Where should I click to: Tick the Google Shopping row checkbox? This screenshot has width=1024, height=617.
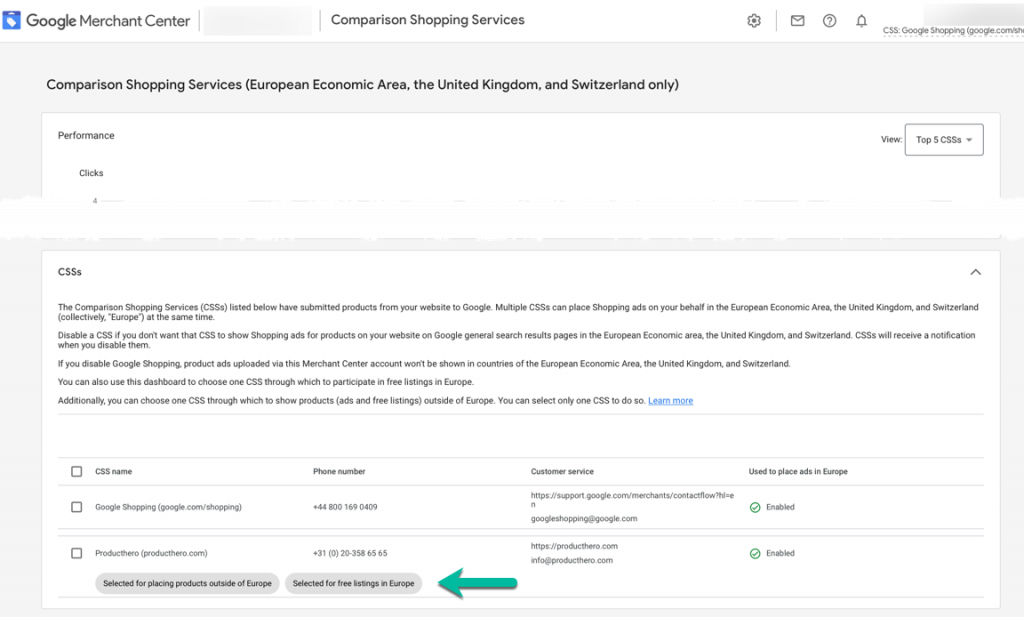[76, 507]
